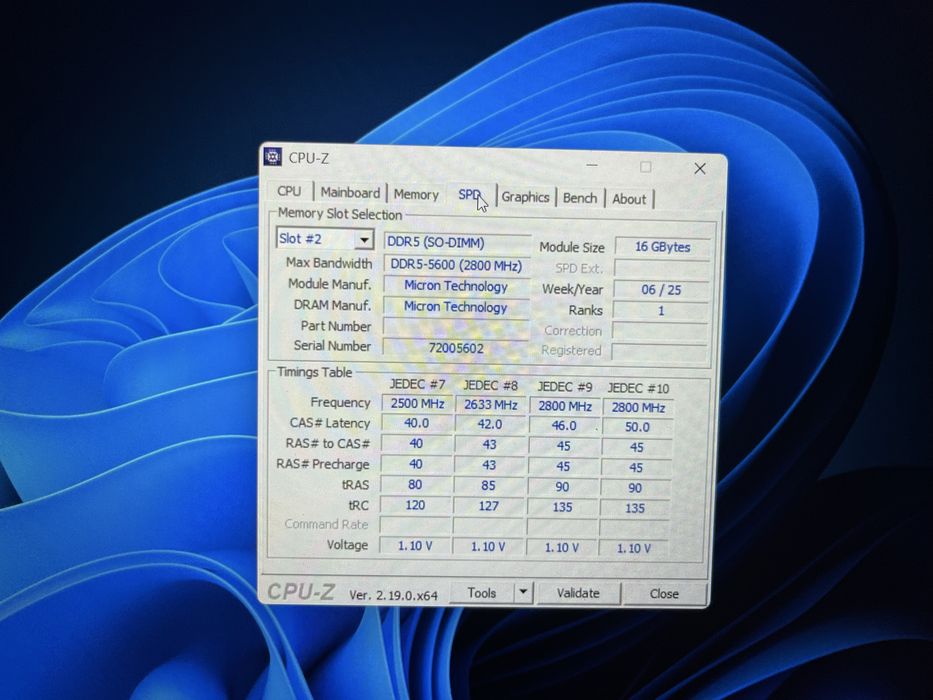Click the DDR5 (SO-DIMM) field

pyautogui.click(x=456, y=243)
